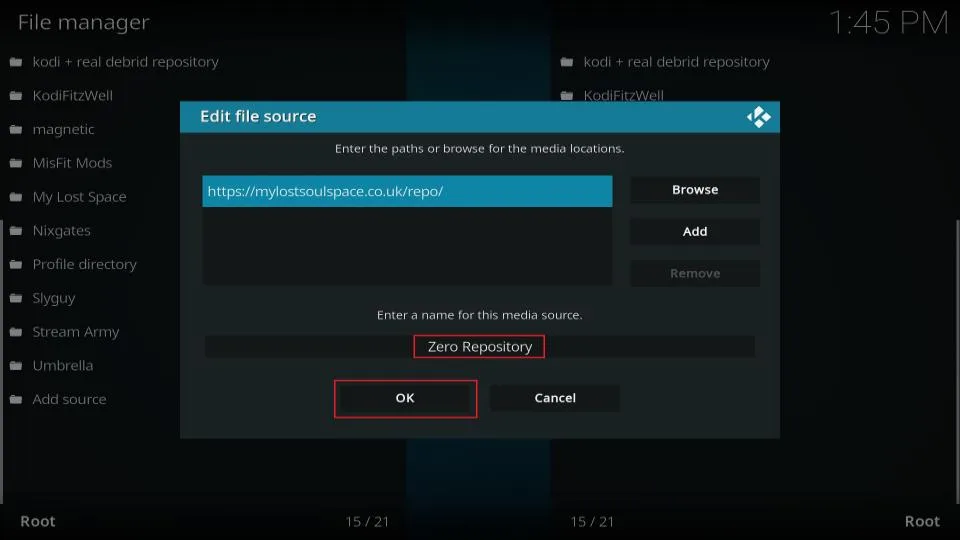Click folder icon next to MisFit Mods
The height and width of the screenshot is (540, 960).
tap(16, 163)
